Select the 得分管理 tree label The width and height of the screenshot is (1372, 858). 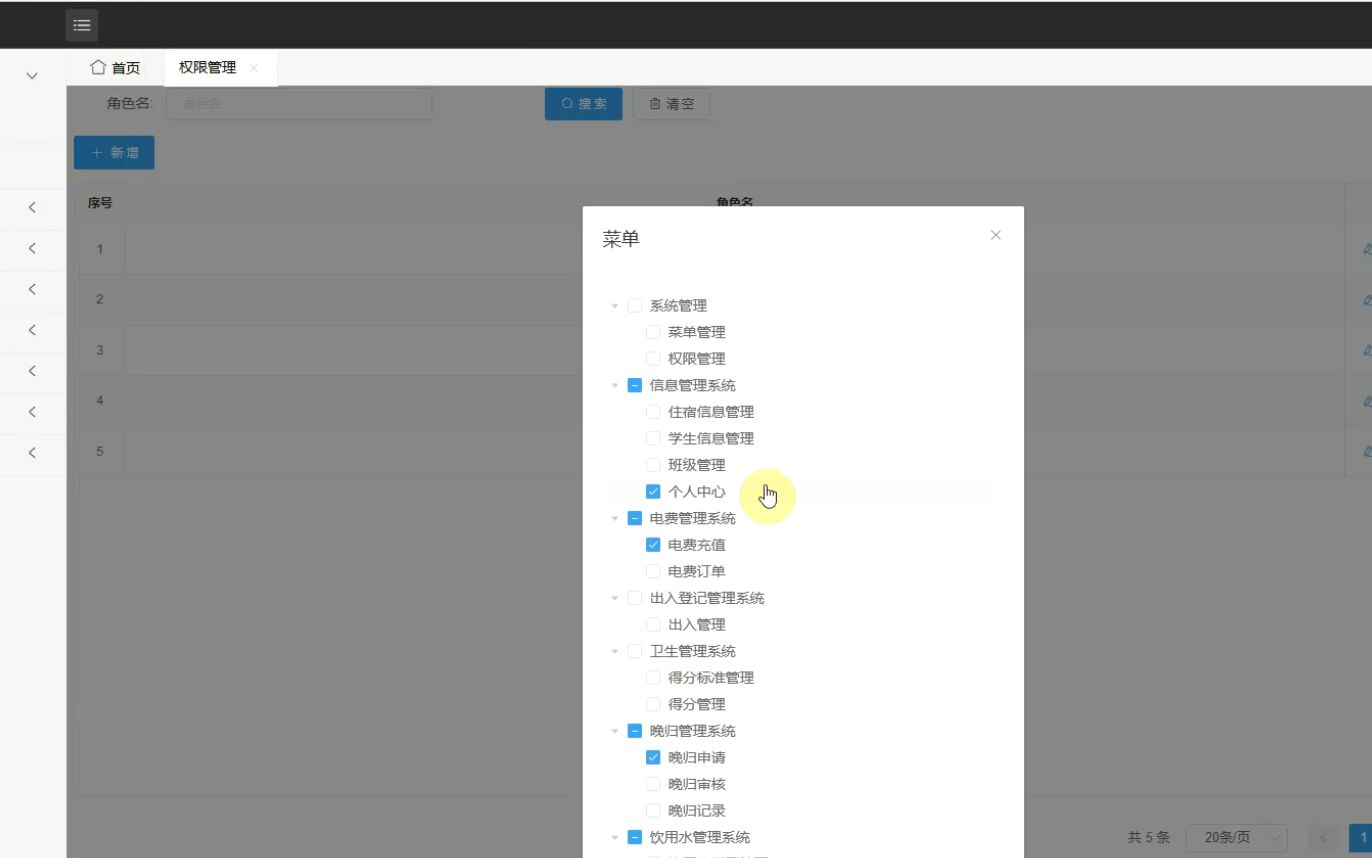point(697,704)
